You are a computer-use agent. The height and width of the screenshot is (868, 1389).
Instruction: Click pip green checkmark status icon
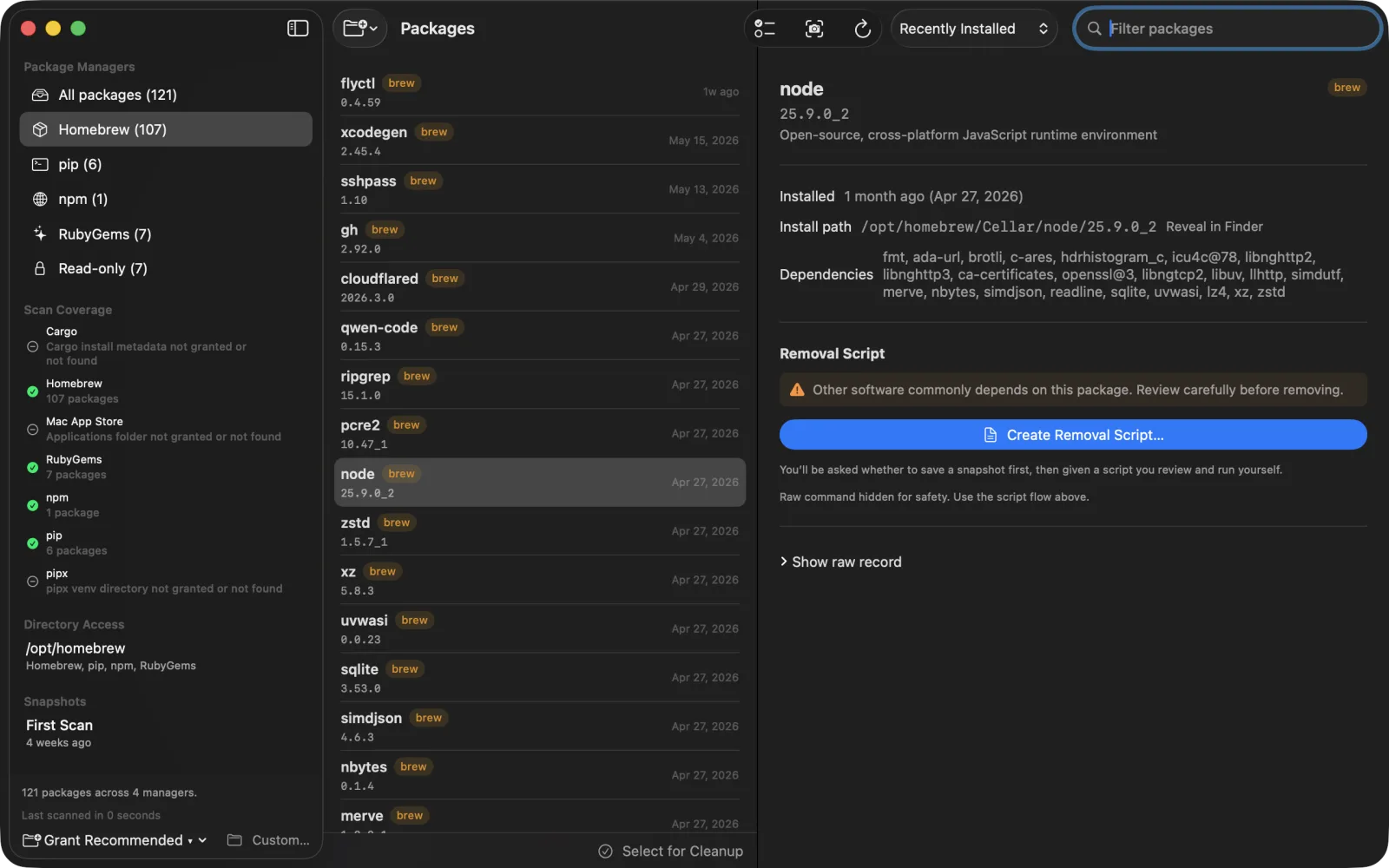click(x=32, y=543)
